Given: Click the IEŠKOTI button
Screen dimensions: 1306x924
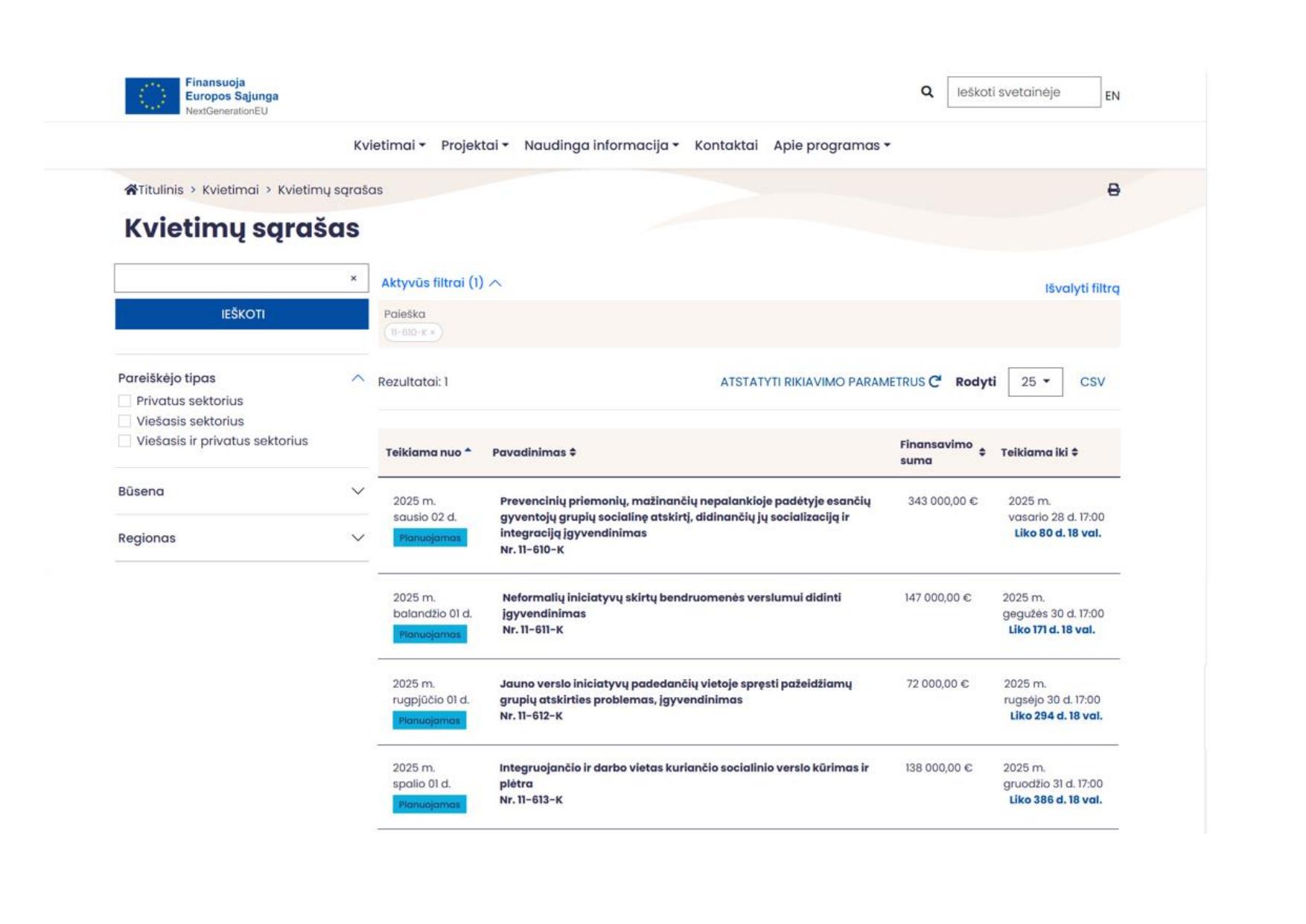Looking at the screenshot, I should click(242, 314).
